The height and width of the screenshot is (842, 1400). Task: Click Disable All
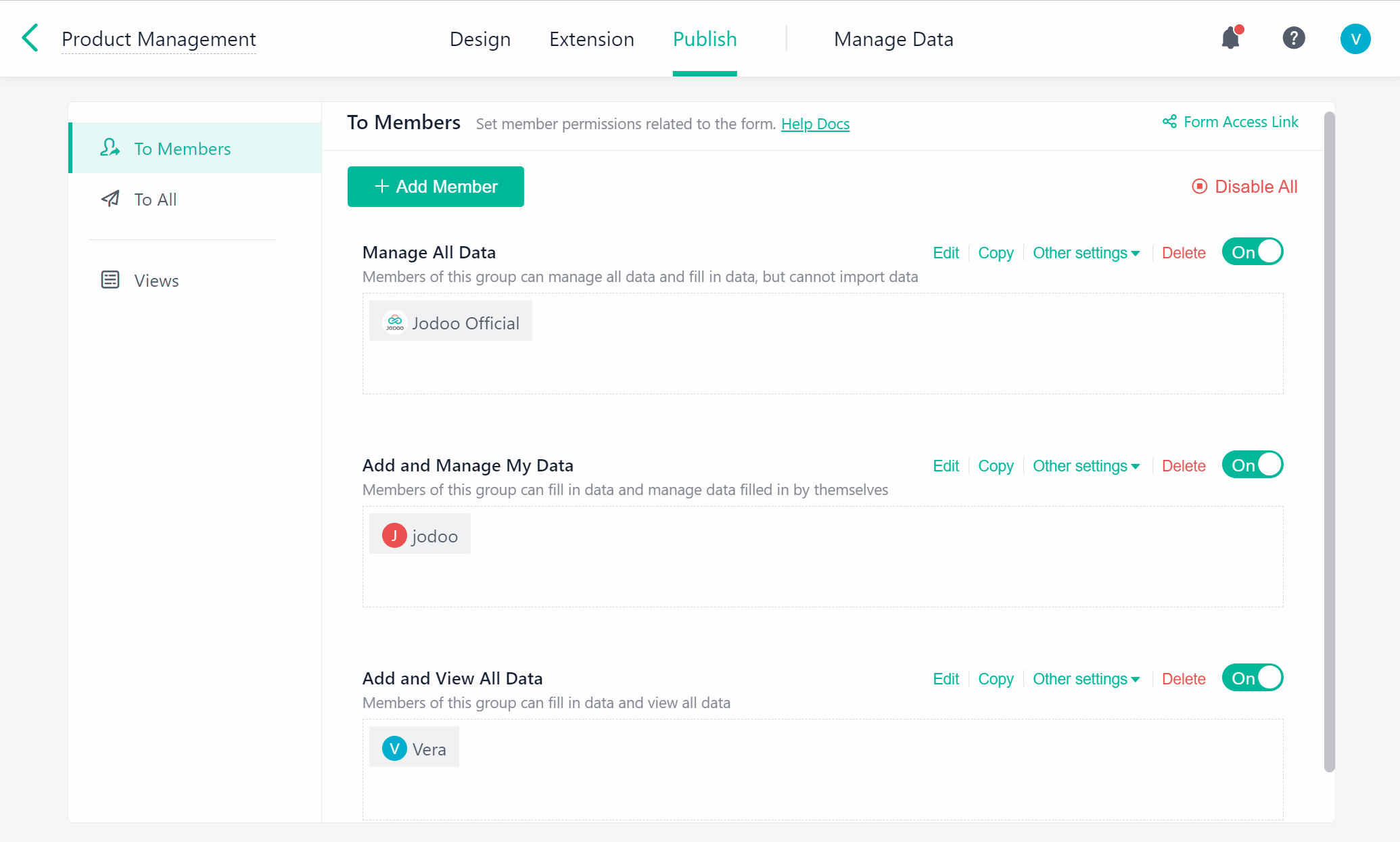click(1244, 187)
